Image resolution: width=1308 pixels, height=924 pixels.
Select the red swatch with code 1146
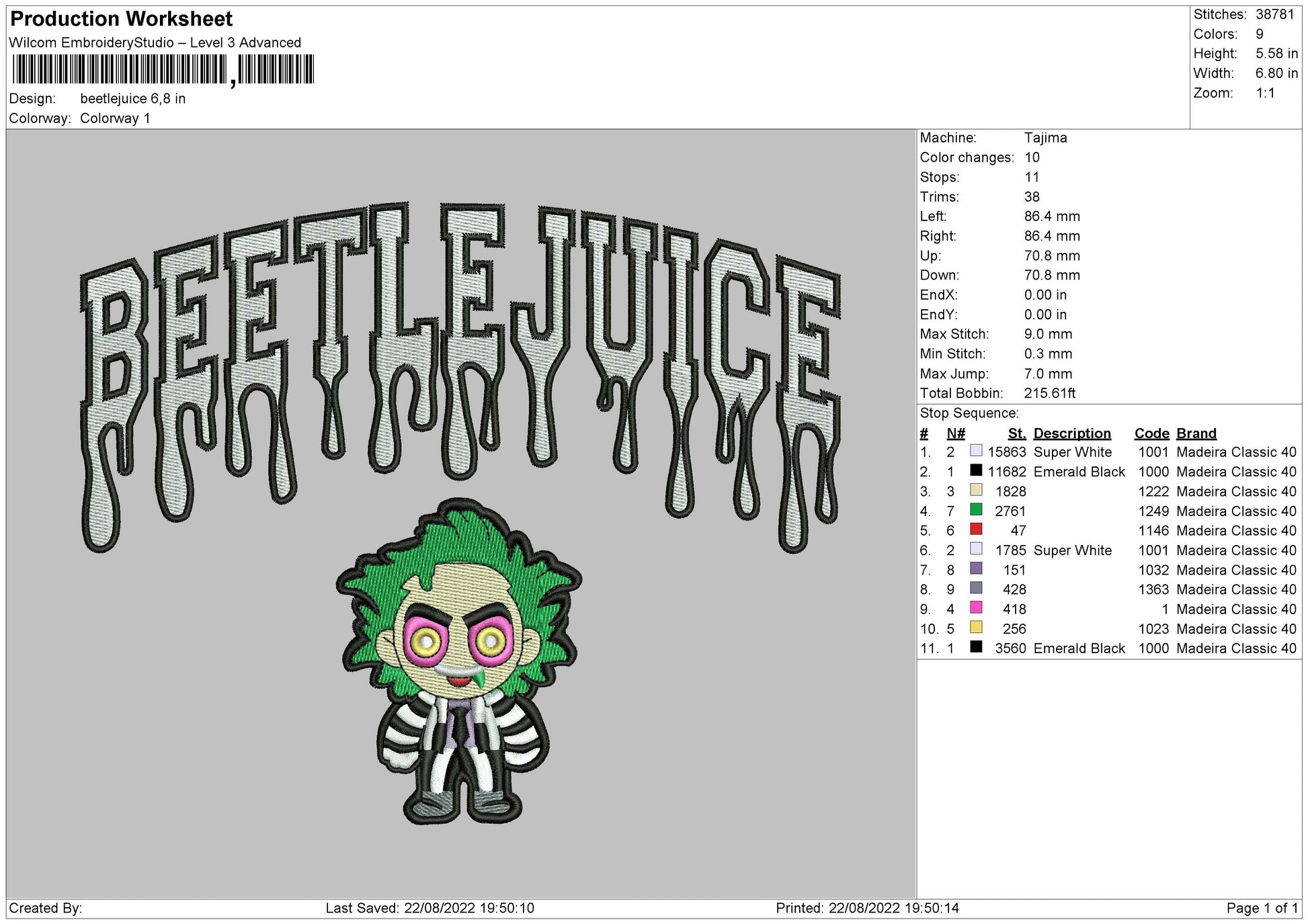pyautogui.click(x=976, y=529)
